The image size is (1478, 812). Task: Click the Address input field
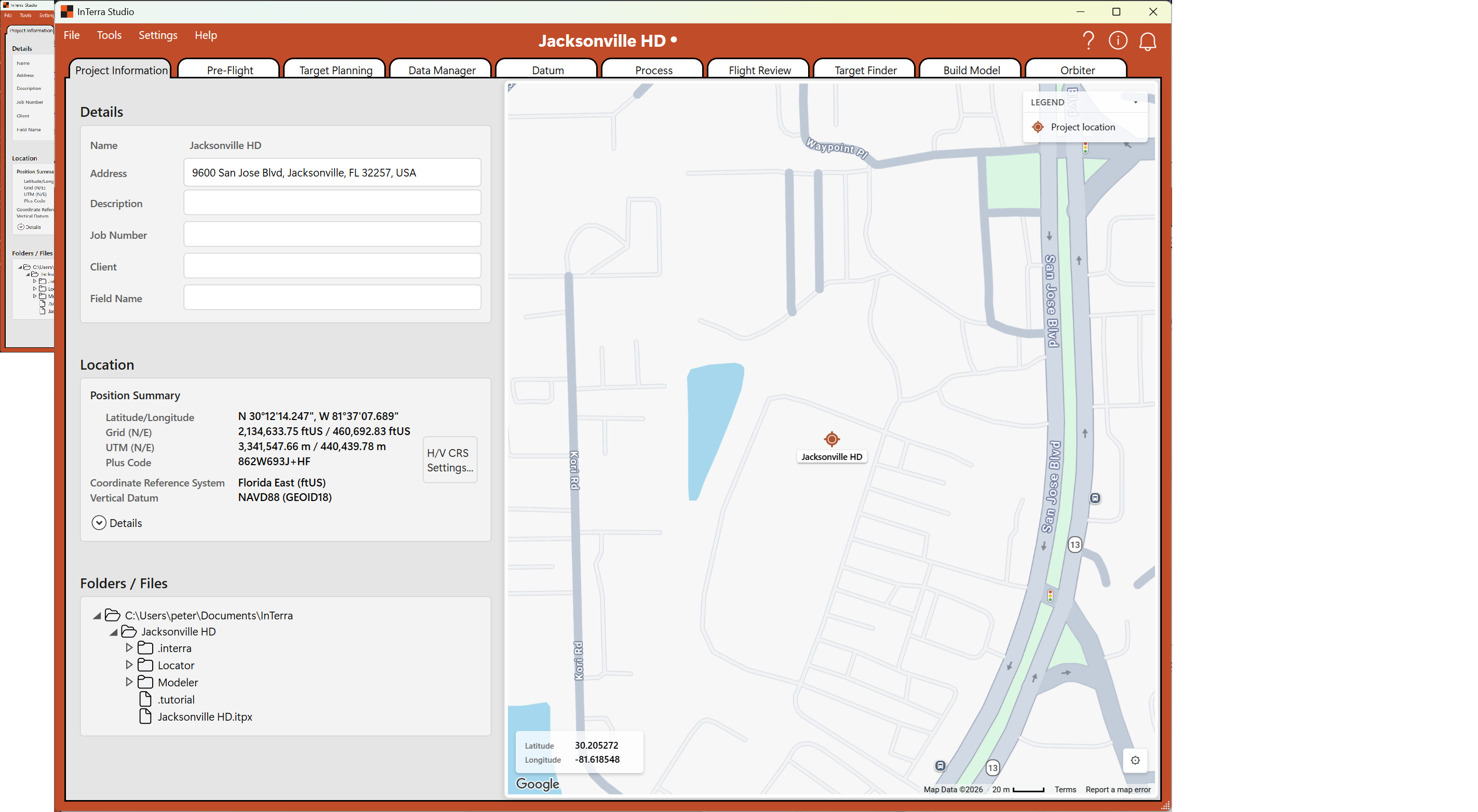click(332, 172)
